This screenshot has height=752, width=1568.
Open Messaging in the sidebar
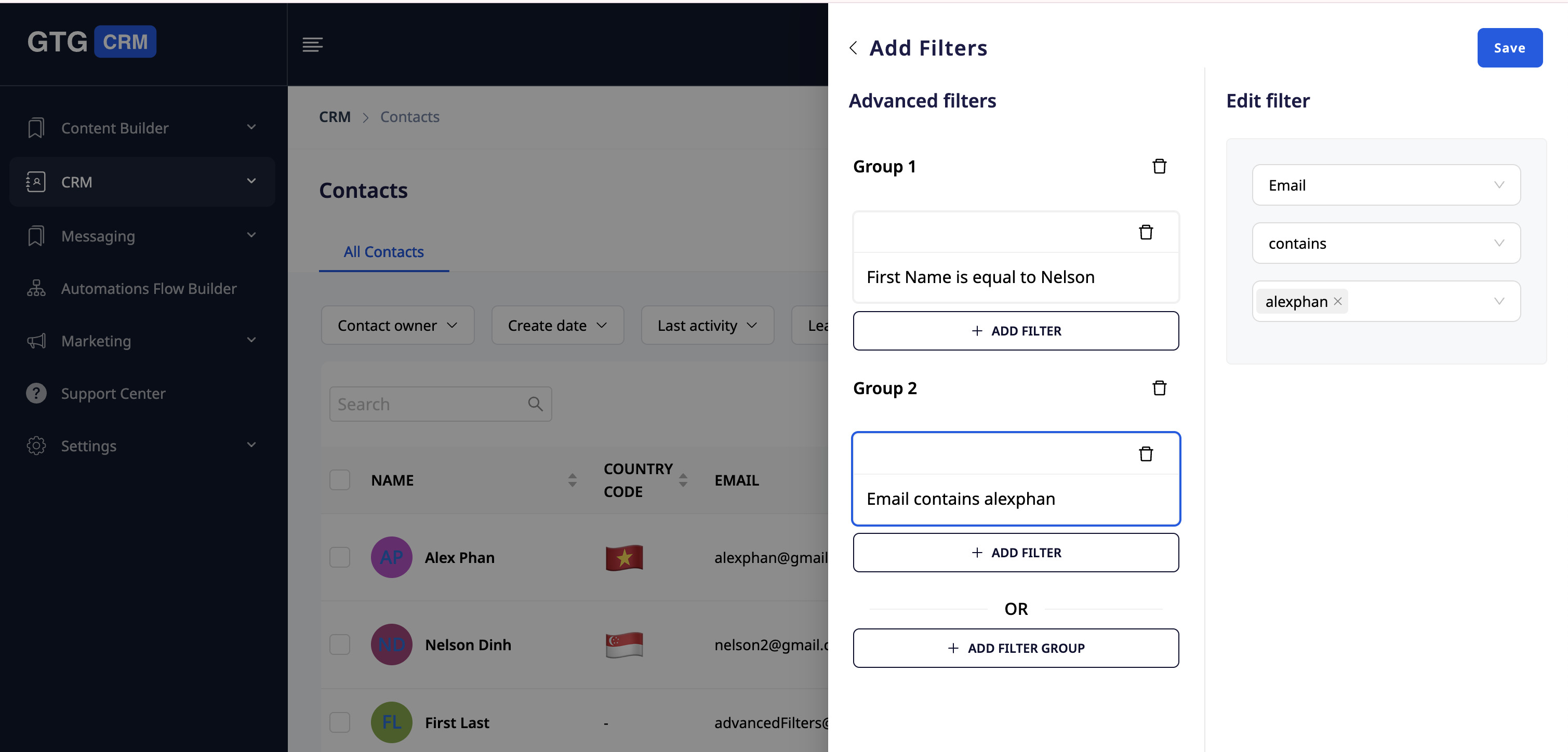coord(142,236)
